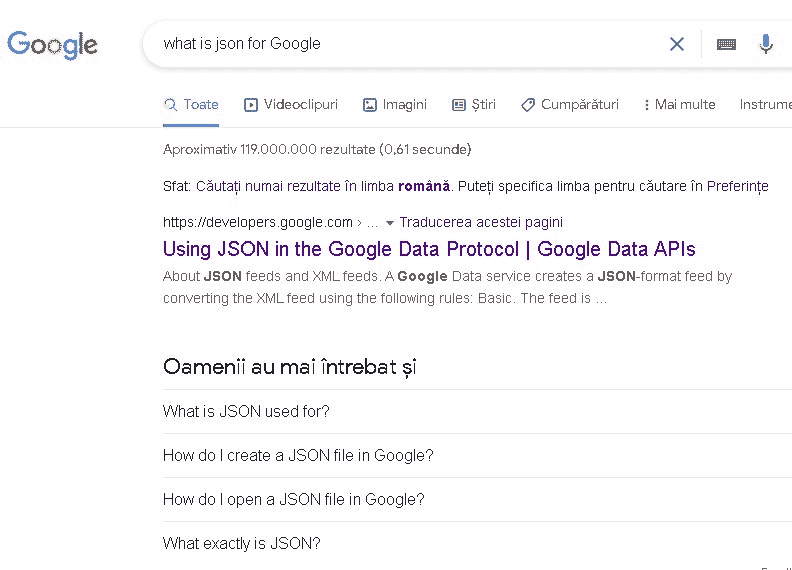The image size is (792, 570).
Task: Select the Toate results tab
Action: (x=191, y=104)
